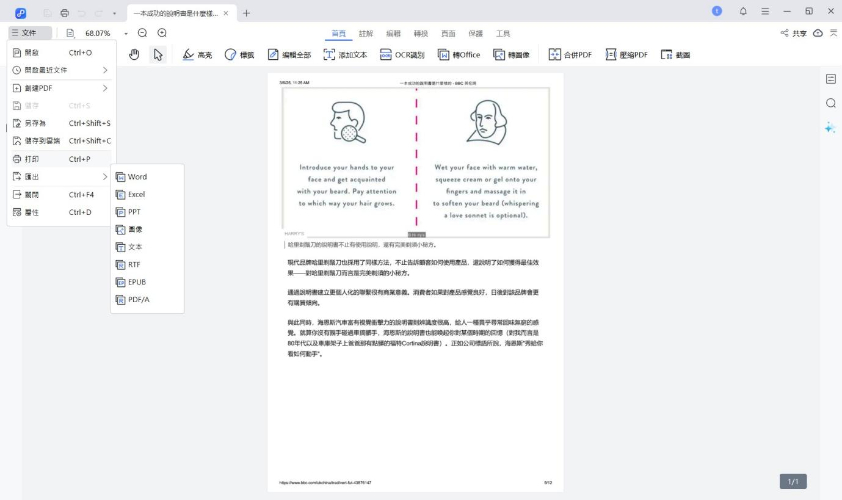
Task: Open the Merge PDF tool
Action: click(x=570, y=55)
